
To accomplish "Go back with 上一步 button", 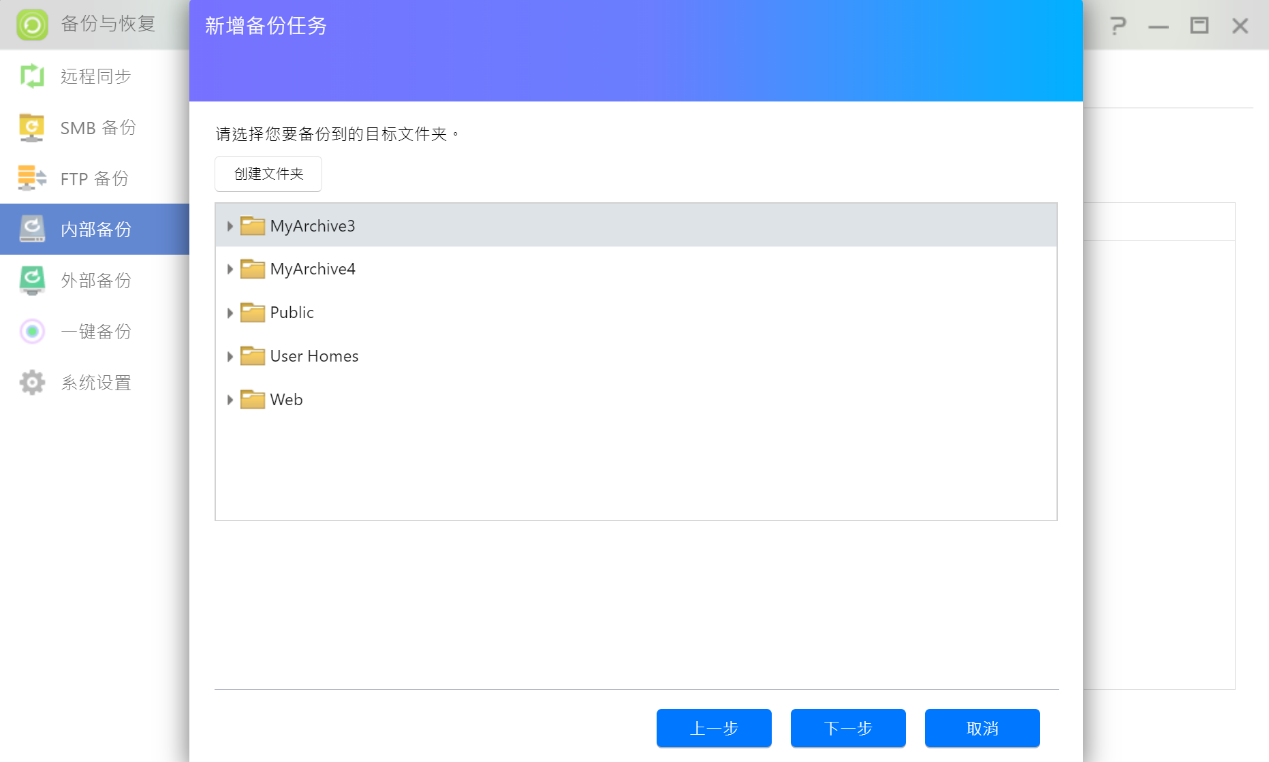I will pyautogui.click(x=714, y=728).
